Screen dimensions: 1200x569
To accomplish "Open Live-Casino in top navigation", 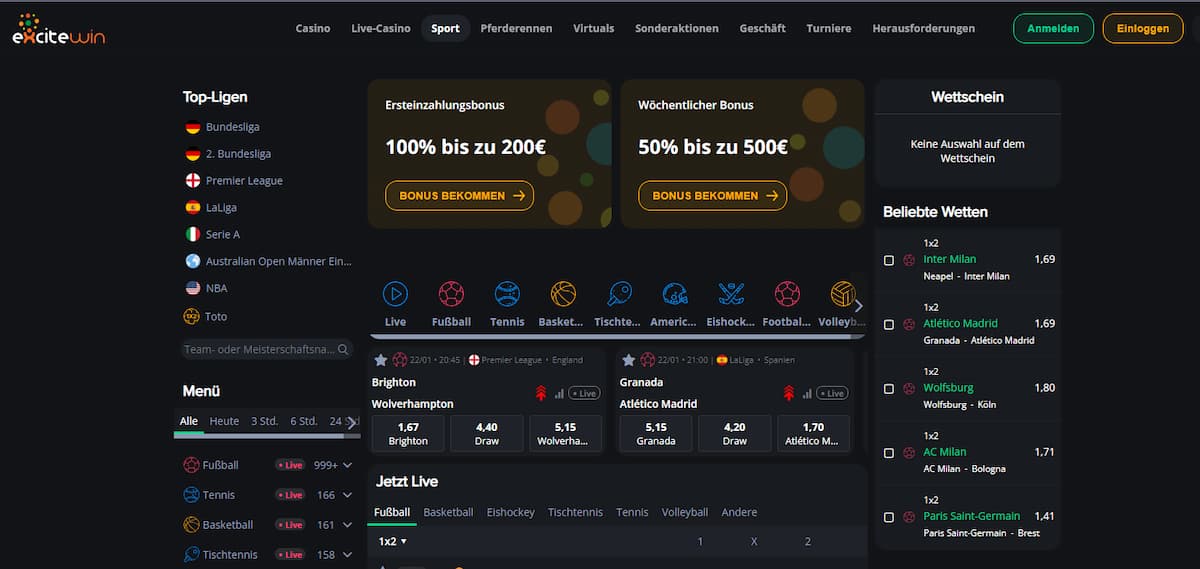I will (380, 28).
